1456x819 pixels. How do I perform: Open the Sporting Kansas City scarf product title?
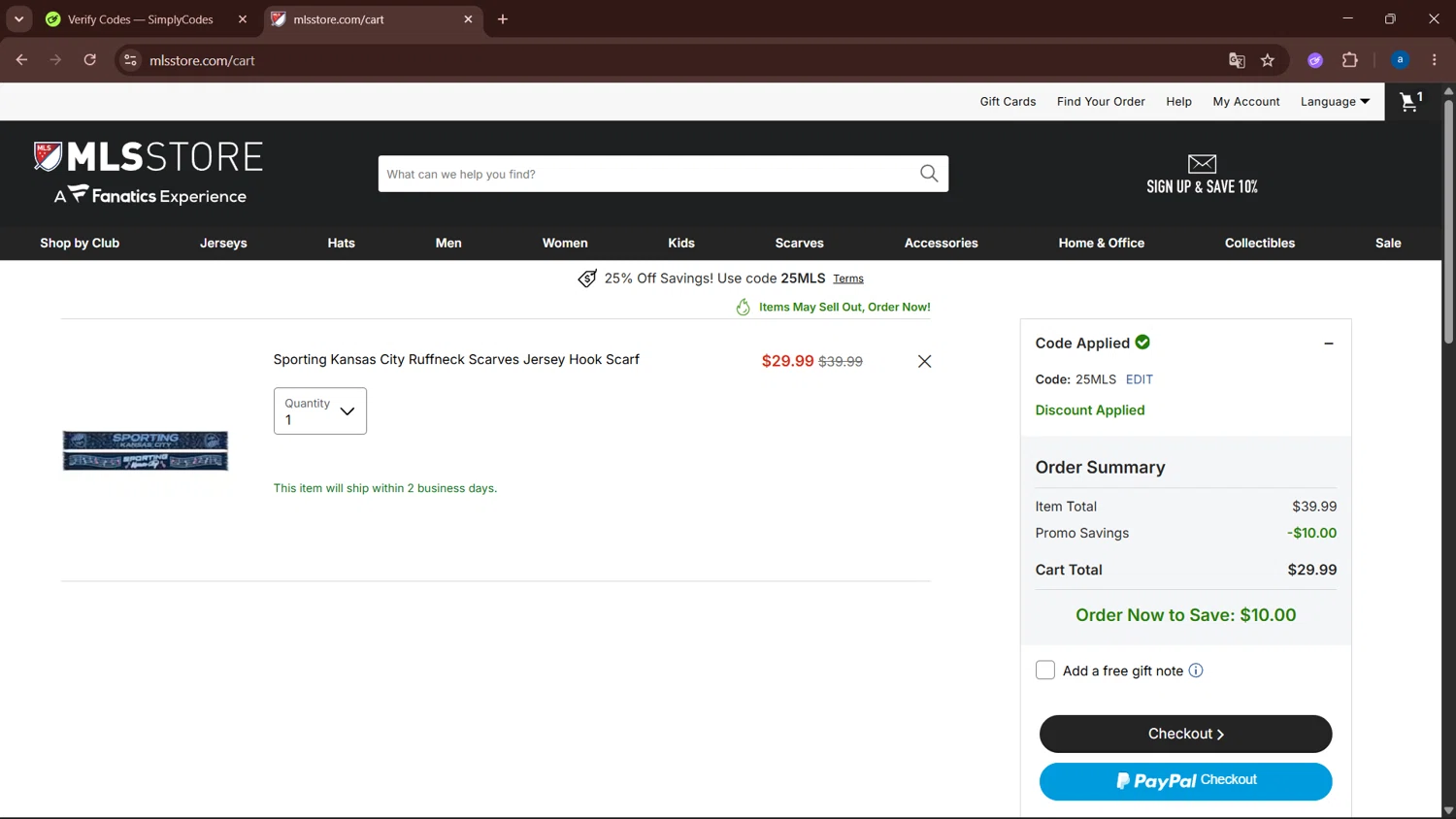[x=456, y=359]
